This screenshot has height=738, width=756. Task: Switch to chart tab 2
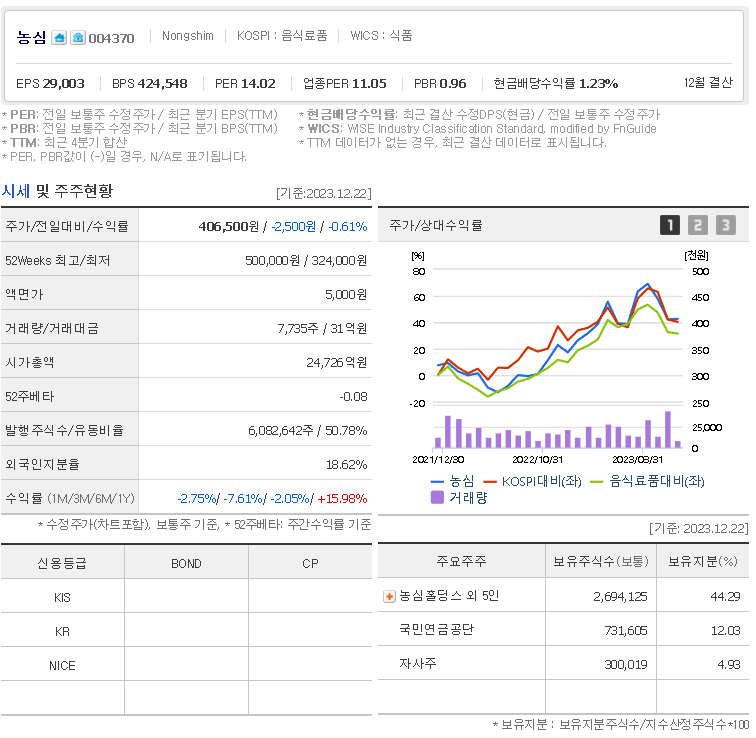pos(698,225)
